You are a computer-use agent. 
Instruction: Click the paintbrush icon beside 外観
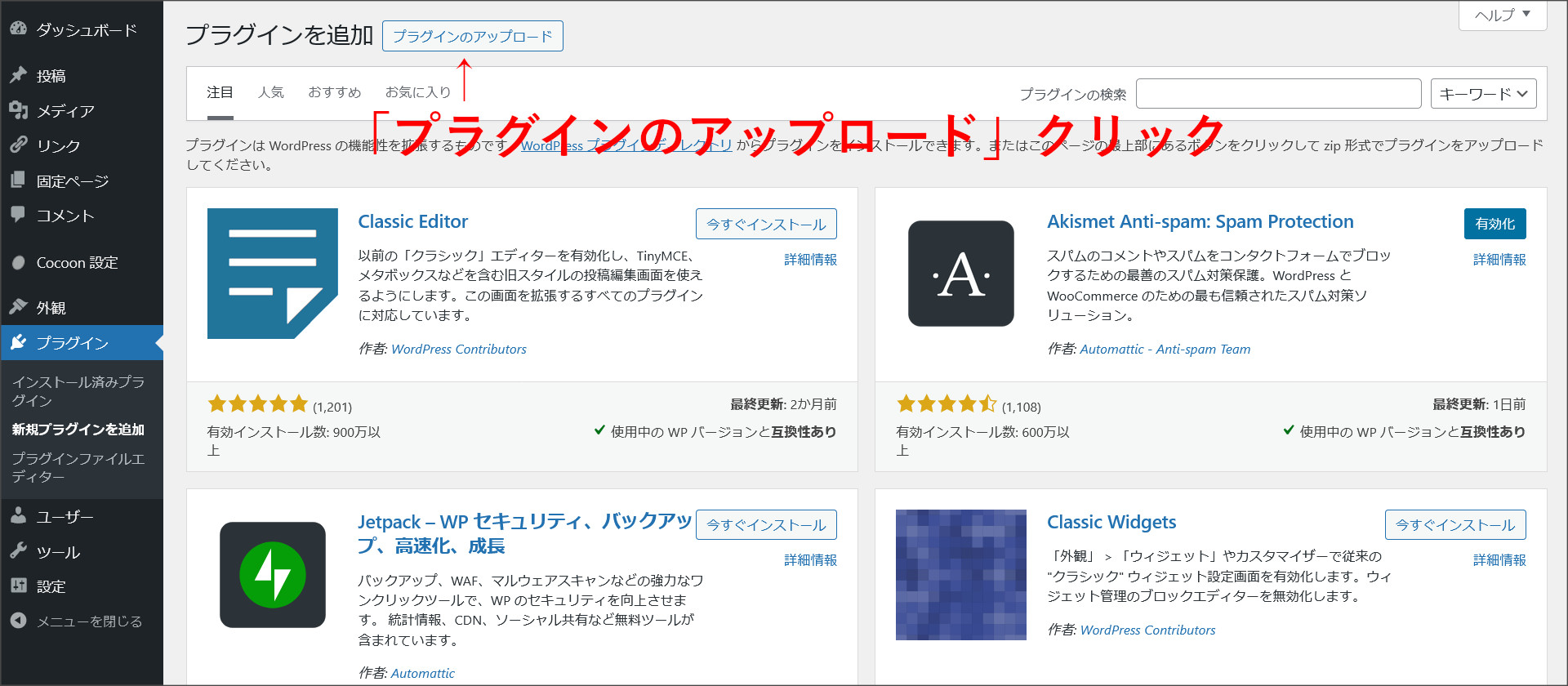18,307
